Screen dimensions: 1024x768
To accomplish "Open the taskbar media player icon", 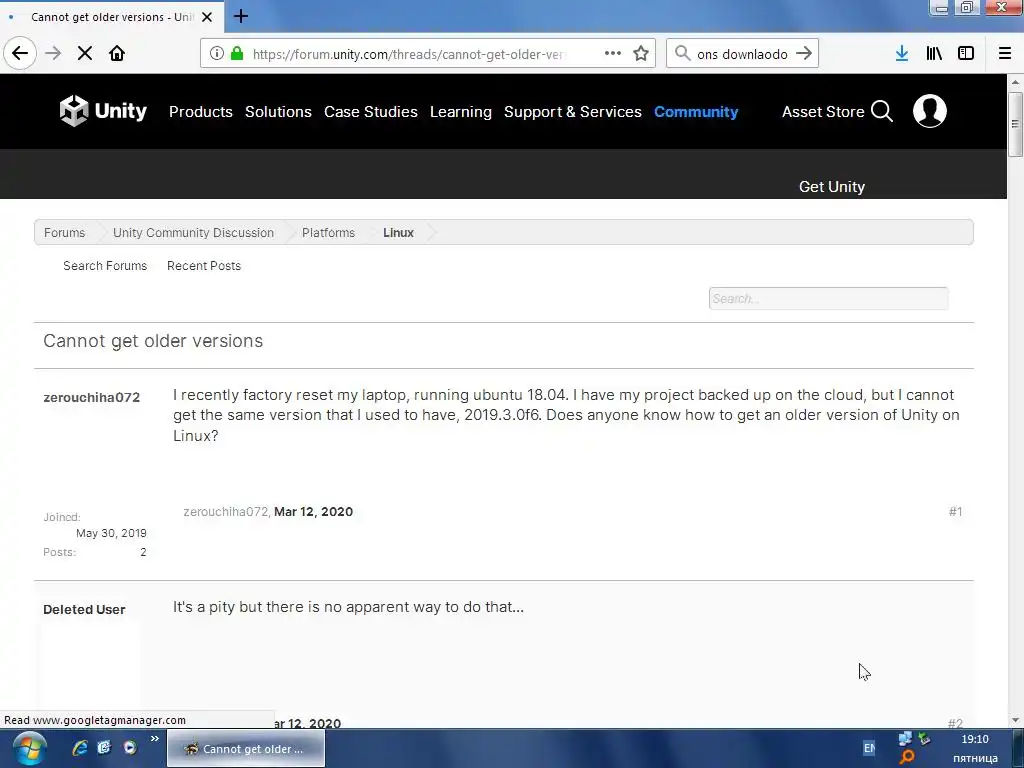I will click(x=131, y=748).
